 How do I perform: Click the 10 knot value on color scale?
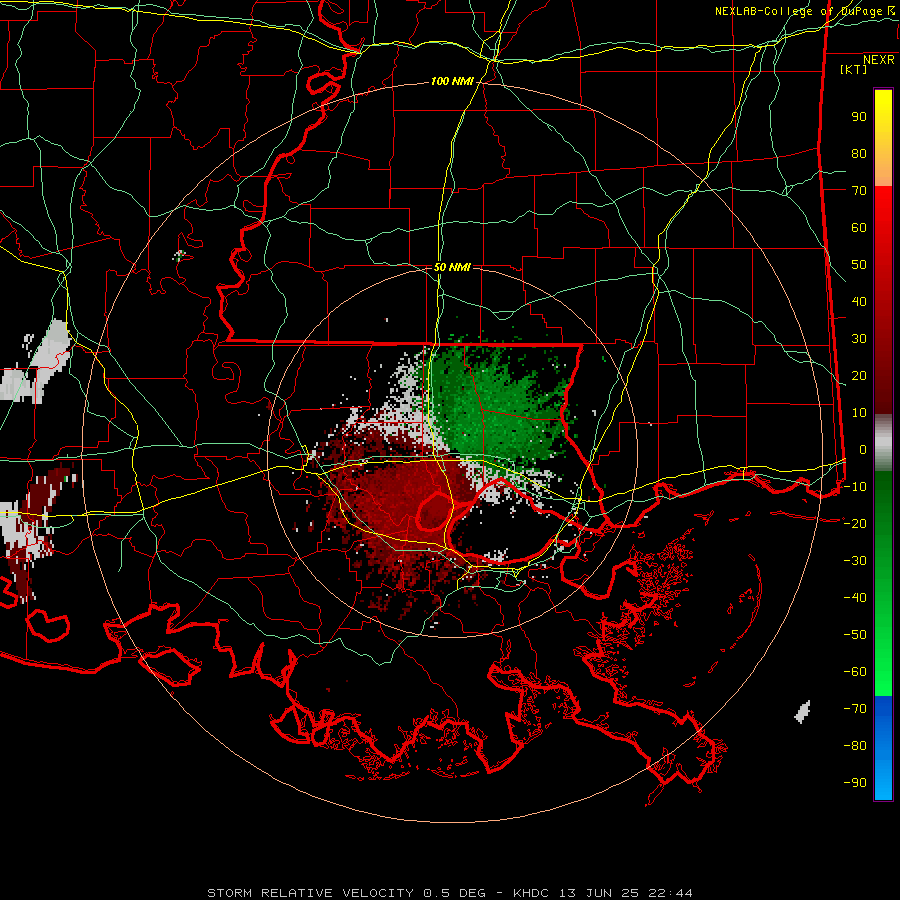859,413
